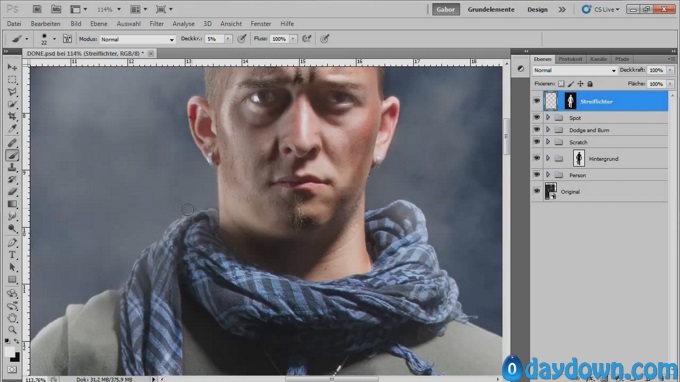Viewport: 680px width, 382px height.
Task: Click the Streiflichter layer mask thumbnail
Action: click(570, 101)
